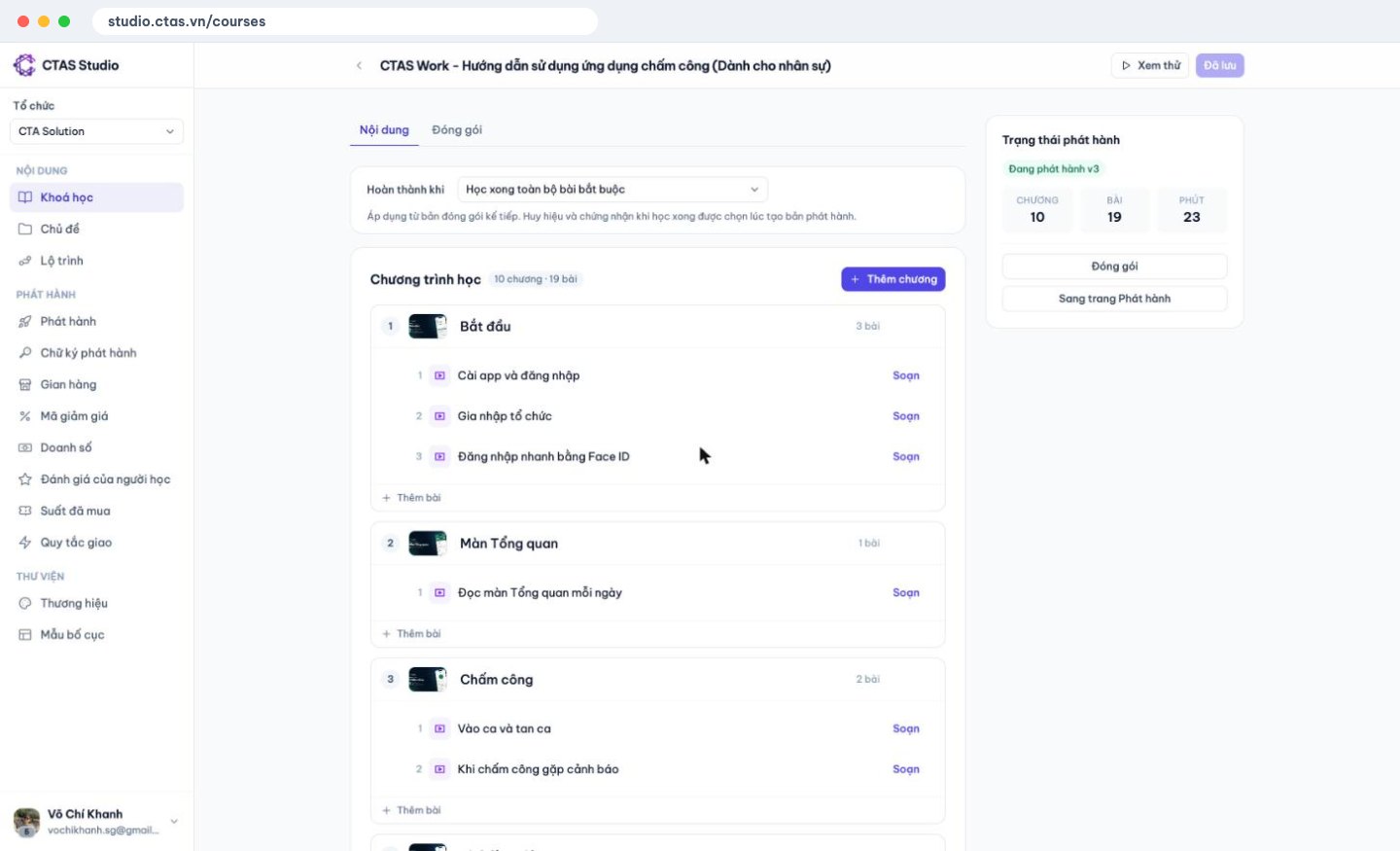Click Thêm bài under Chấm công chapter

point(411,810)
